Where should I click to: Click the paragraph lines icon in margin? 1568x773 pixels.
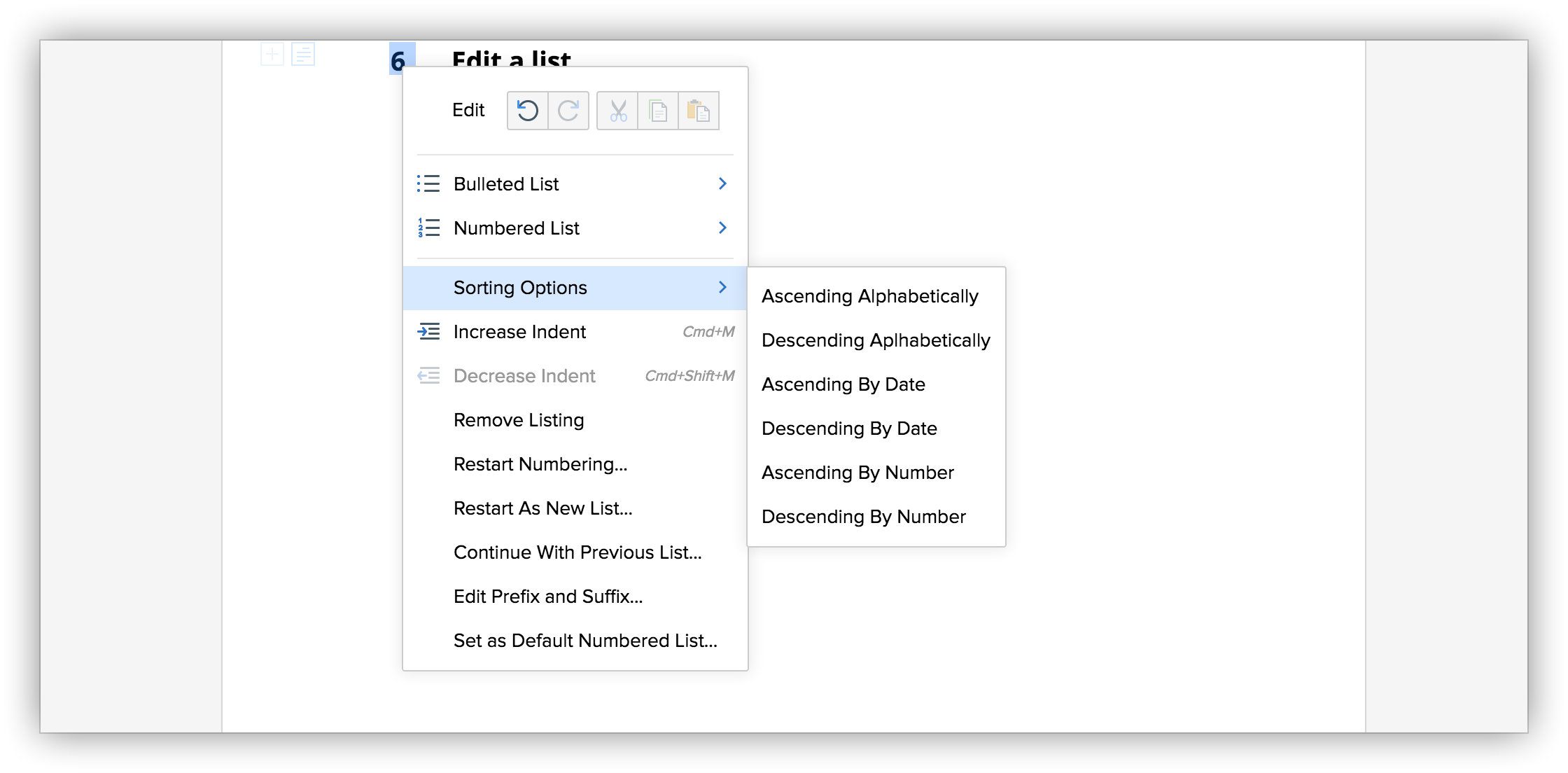(x=303, y=54)
